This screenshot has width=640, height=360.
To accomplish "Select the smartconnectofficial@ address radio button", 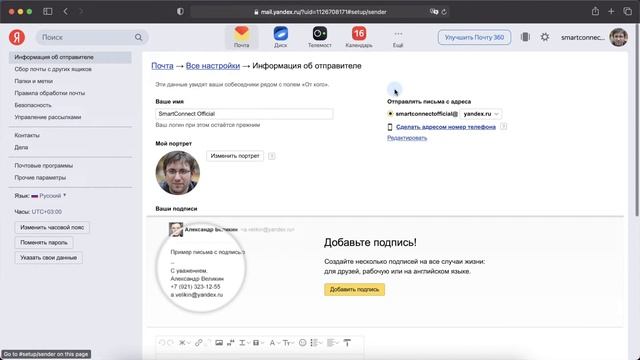I will (x=390, y=114).
